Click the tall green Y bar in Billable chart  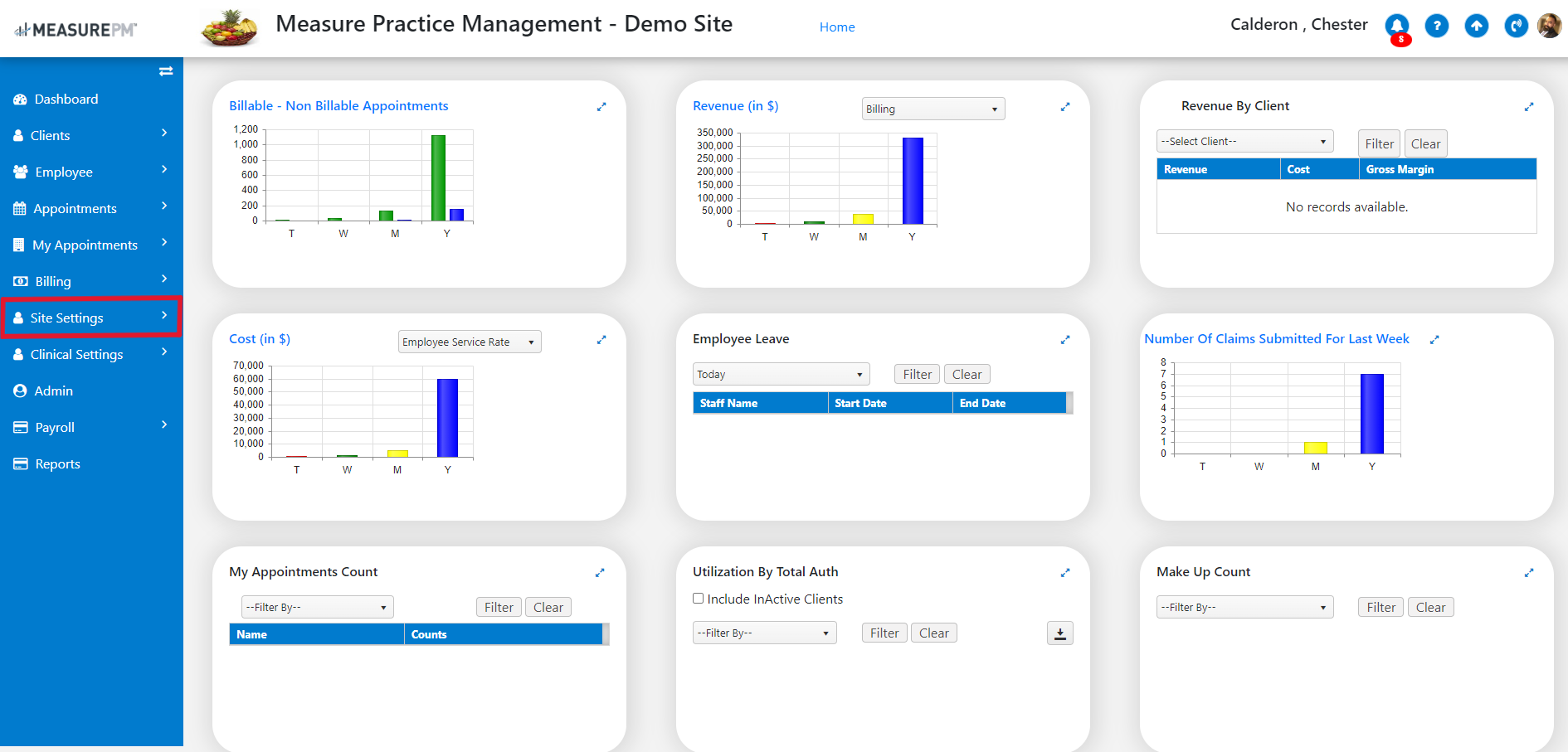[438, 177]
